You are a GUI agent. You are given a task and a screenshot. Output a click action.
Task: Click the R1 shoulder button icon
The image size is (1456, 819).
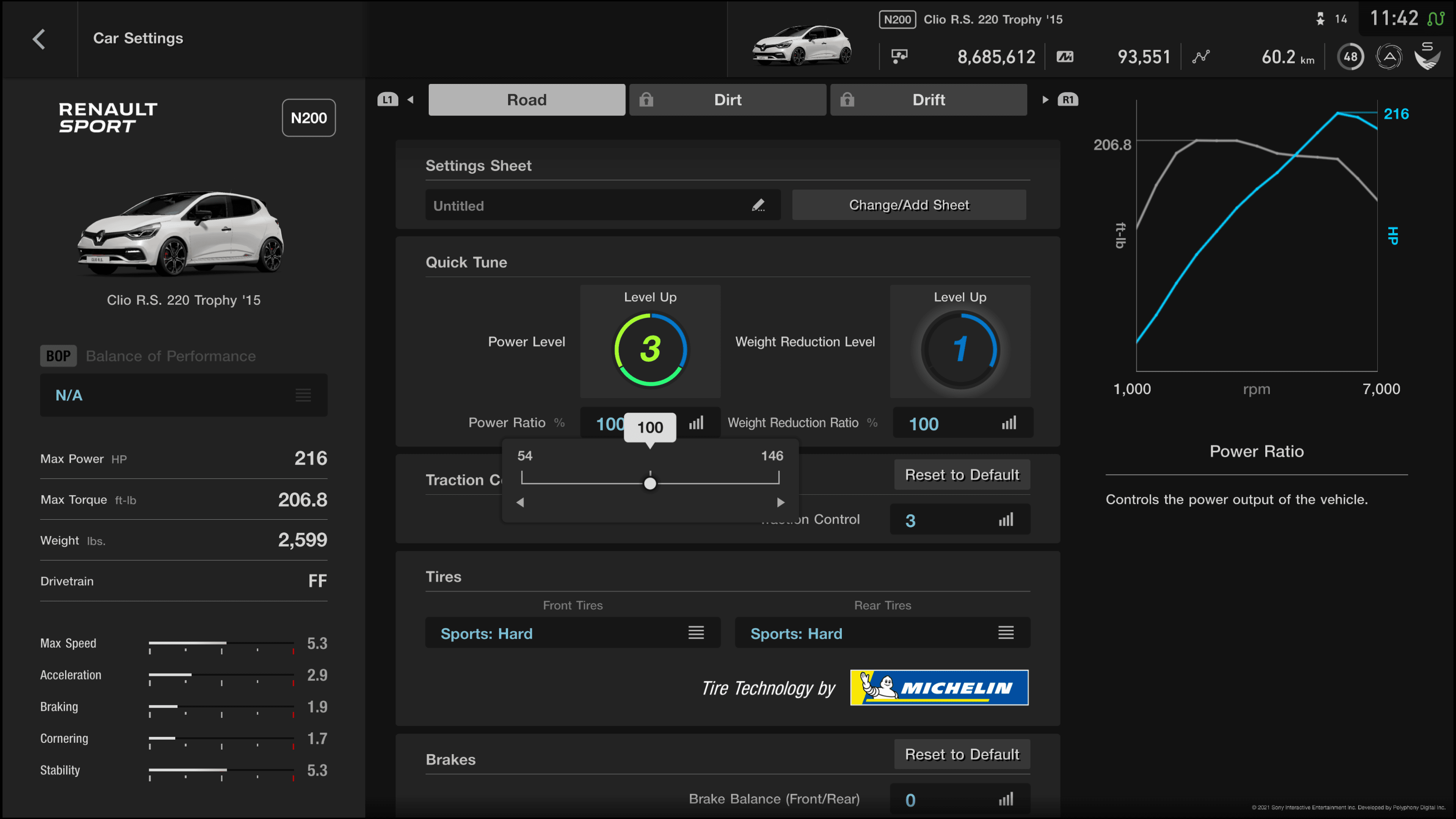[1068, 100]
